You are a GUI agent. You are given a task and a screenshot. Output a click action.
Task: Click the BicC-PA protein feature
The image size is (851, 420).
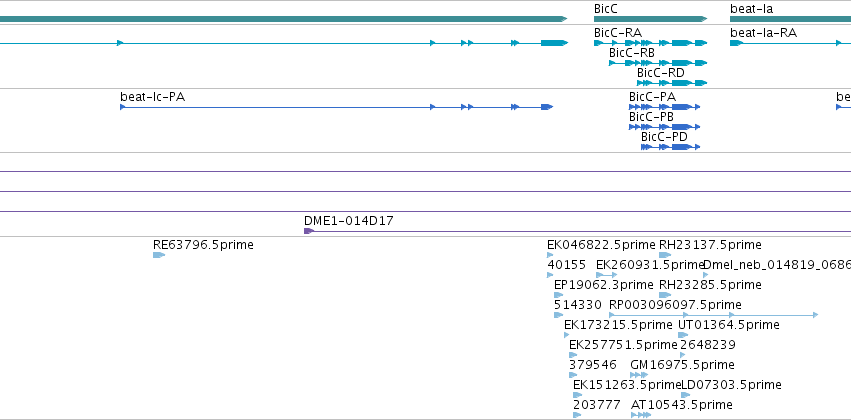[664, 107]
